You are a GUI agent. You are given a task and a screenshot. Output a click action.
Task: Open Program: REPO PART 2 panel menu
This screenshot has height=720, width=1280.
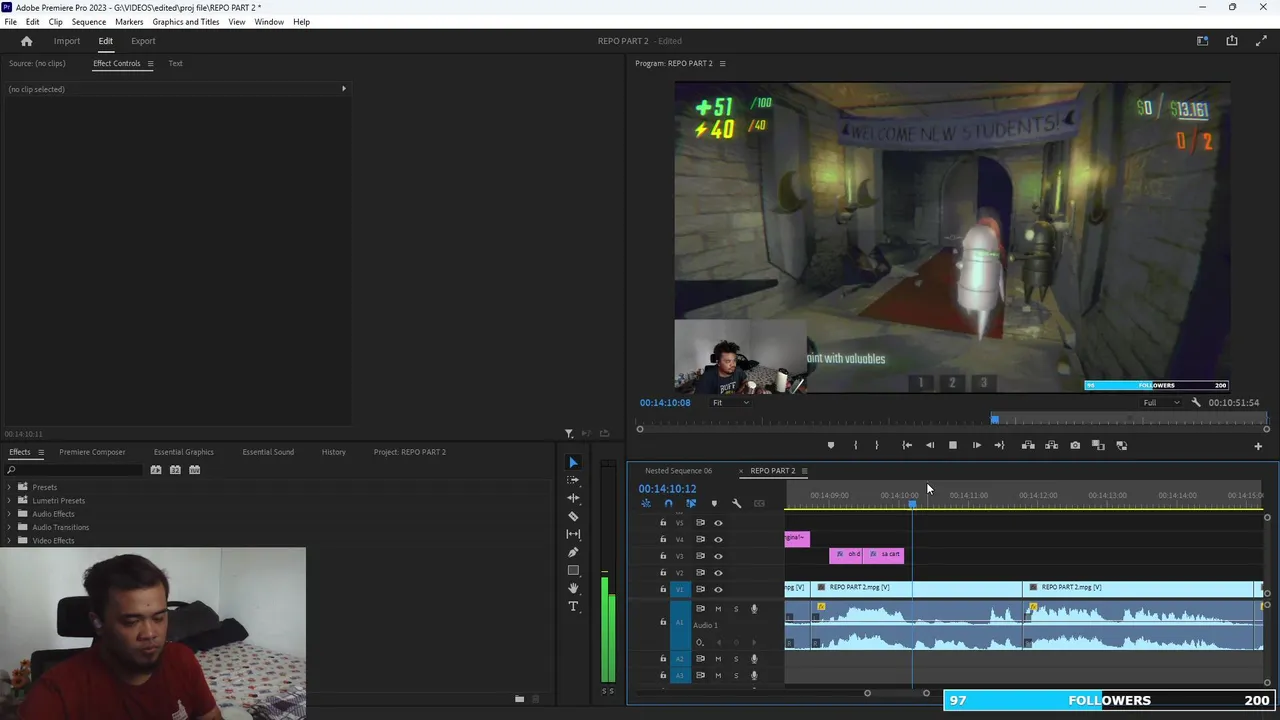(x=722, y=64)
